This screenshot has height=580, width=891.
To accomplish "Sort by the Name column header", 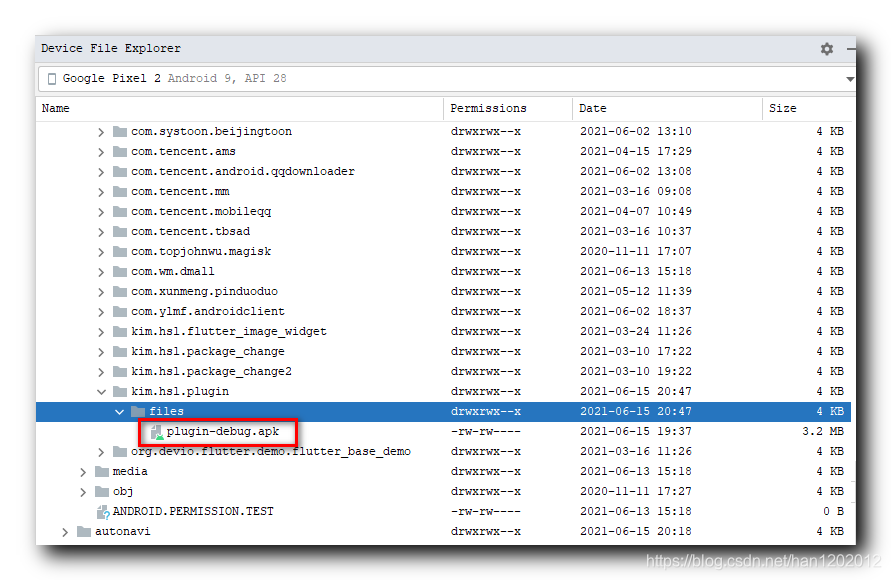I will pyautogui.click(x=55, y=108).
